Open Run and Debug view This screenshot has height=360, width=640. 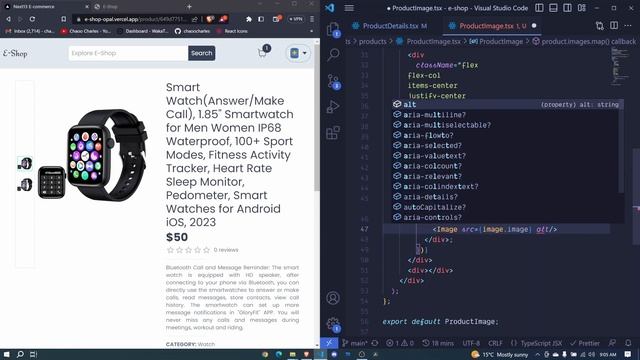(333, 107)
